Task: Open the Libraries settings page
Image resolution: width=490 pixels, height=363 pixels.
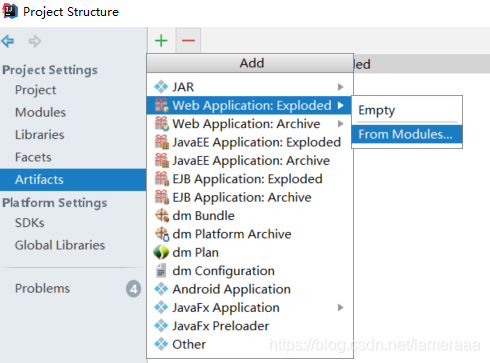Action: tap(40, 135)
